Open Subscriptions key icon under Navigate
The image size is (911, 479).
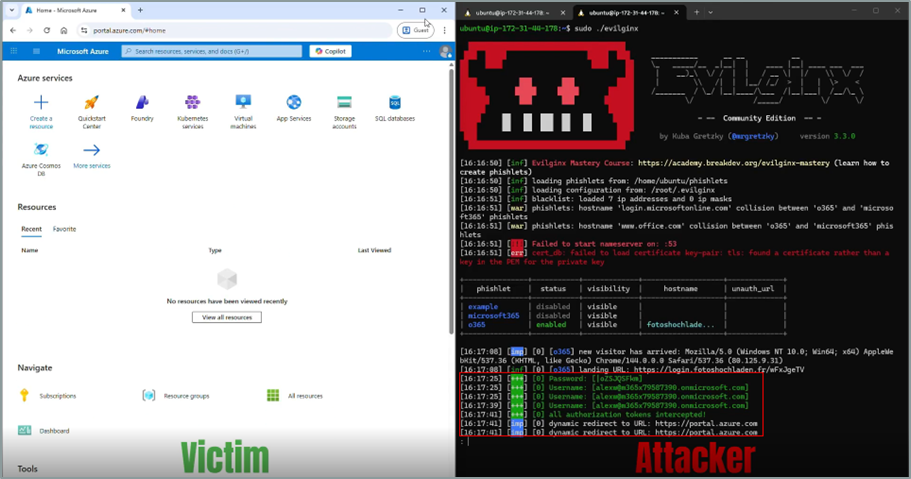[24, 395]
